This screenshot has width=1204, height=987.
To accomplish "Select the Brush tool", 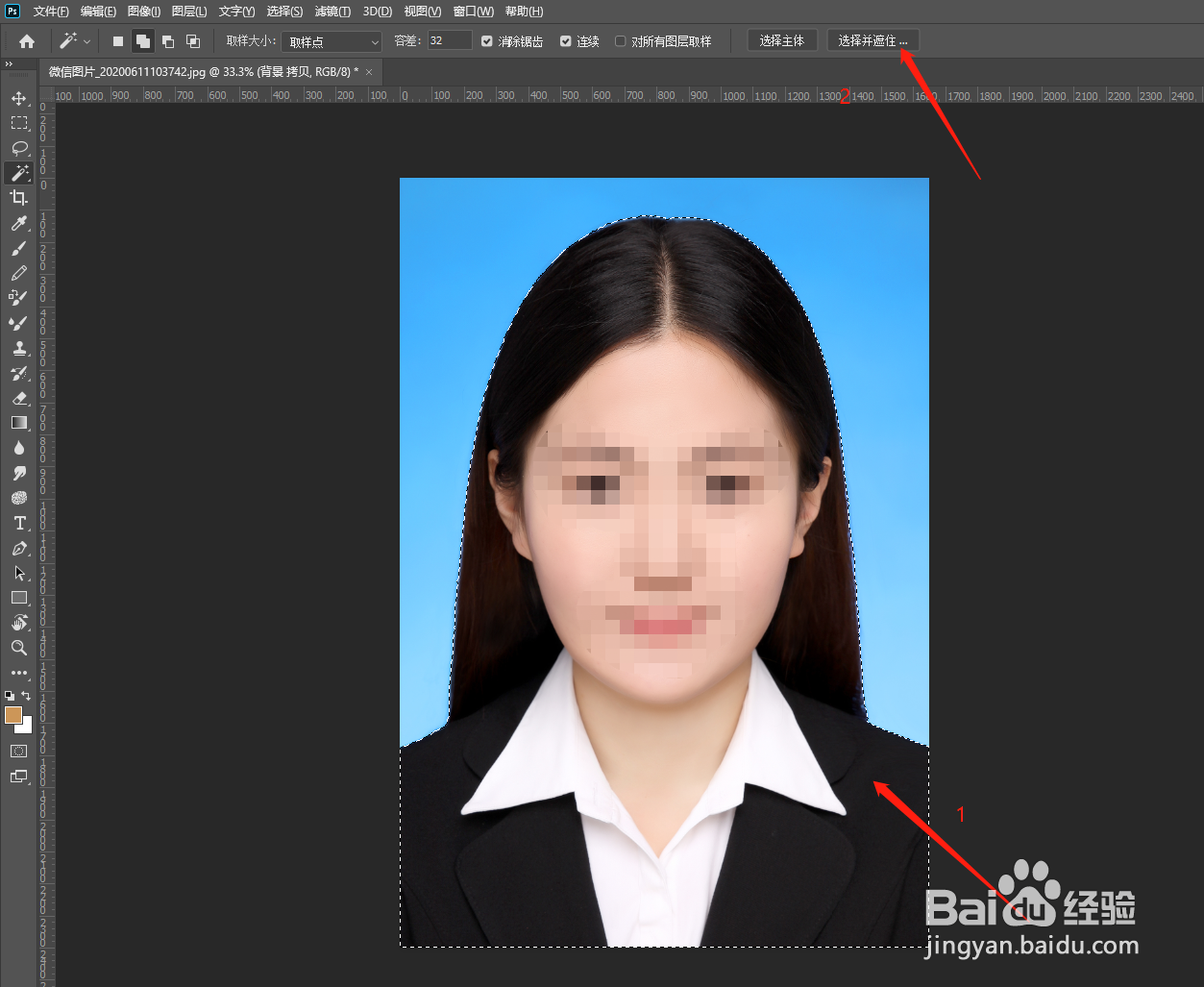I will coord(19,248).
